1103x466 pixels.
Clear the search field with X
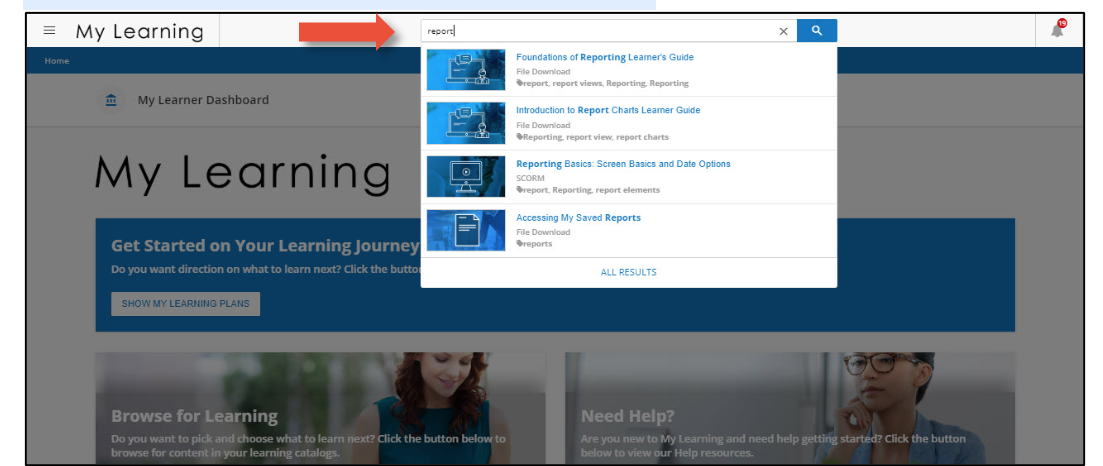coord(783,31)
